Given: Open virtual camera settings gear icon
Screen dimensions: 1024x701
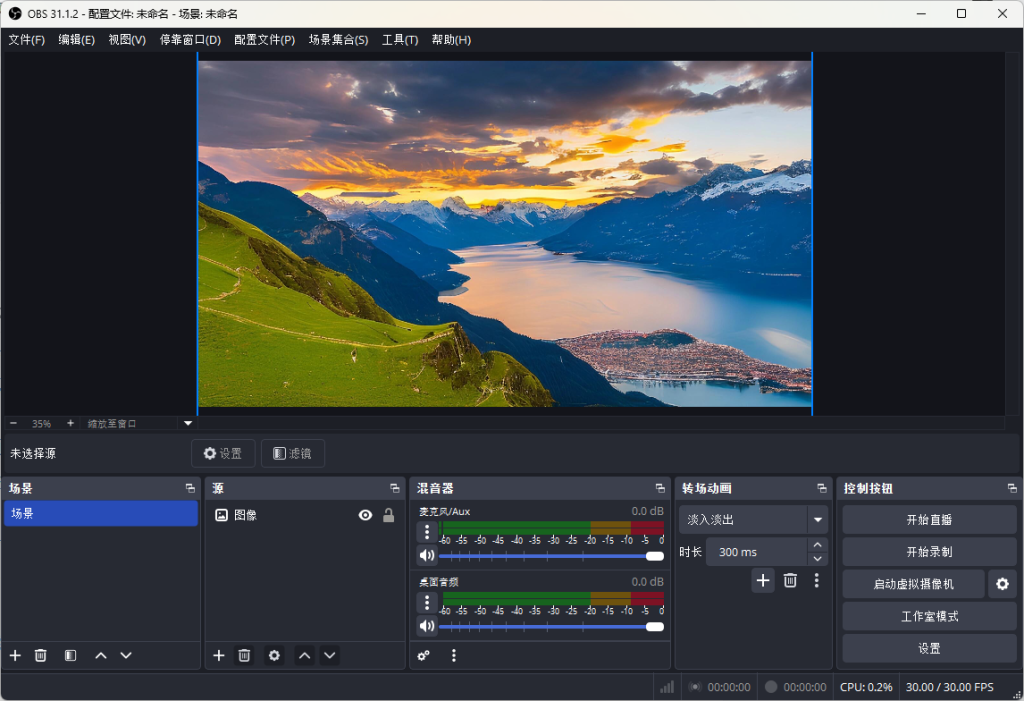Looking at the screenshot, I should (1002, 584).
